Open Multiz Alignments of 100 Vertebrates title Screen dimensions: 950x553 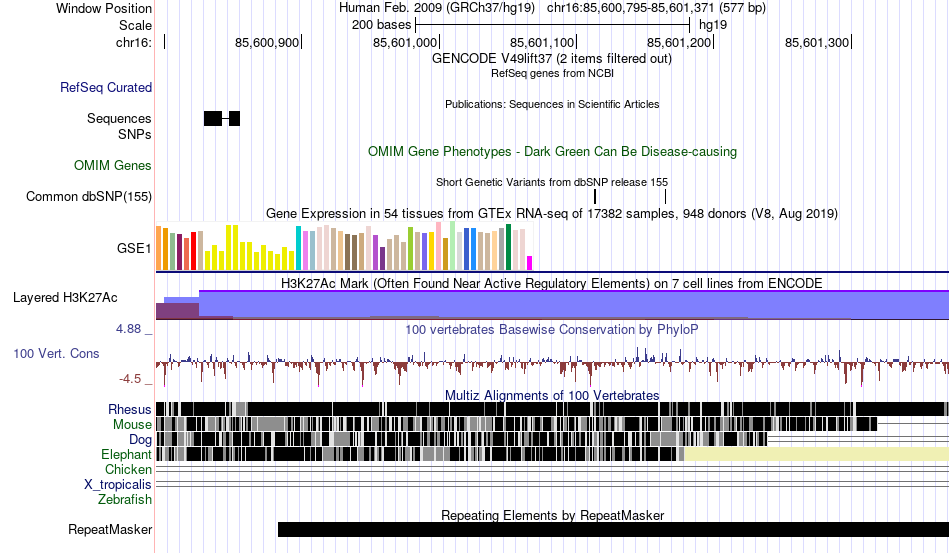(x=552, y=396)
